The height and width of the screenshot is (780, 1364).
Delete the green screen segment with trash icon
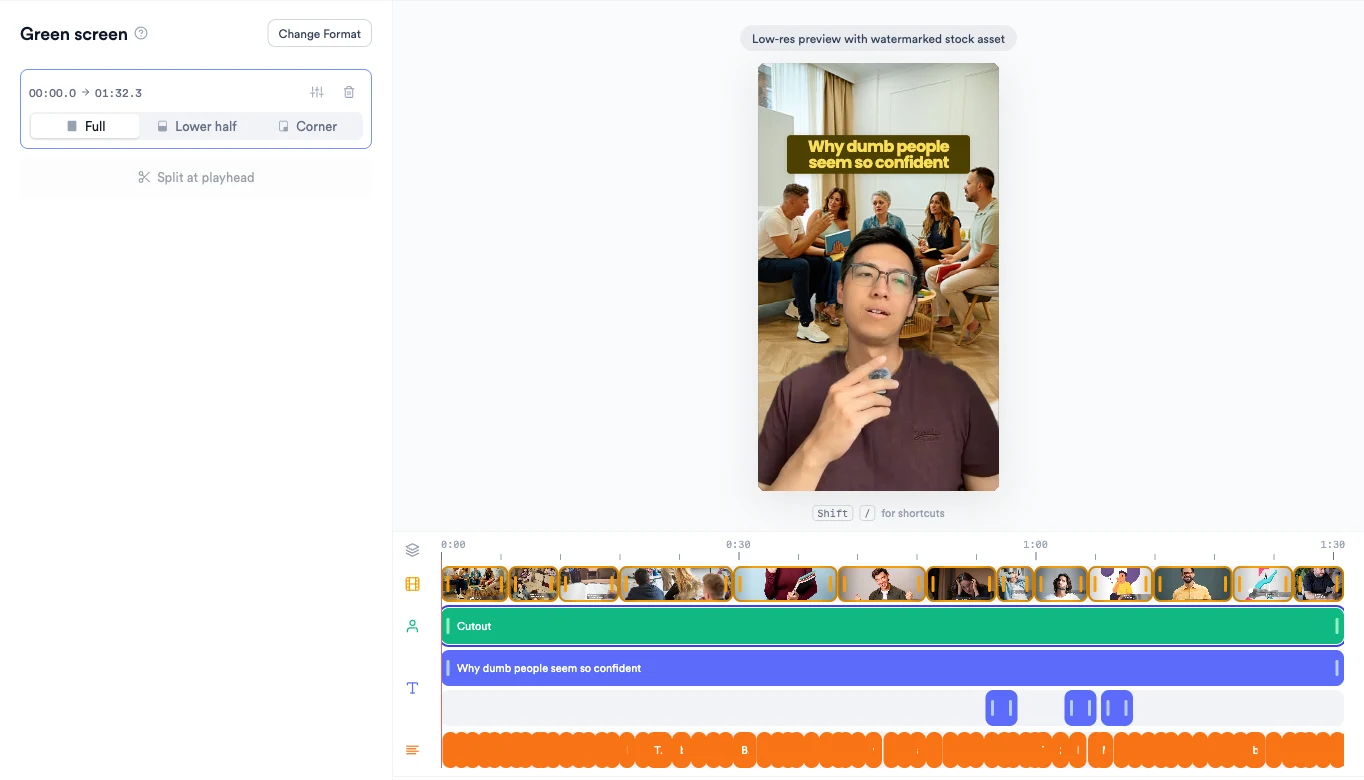[349, 92]
